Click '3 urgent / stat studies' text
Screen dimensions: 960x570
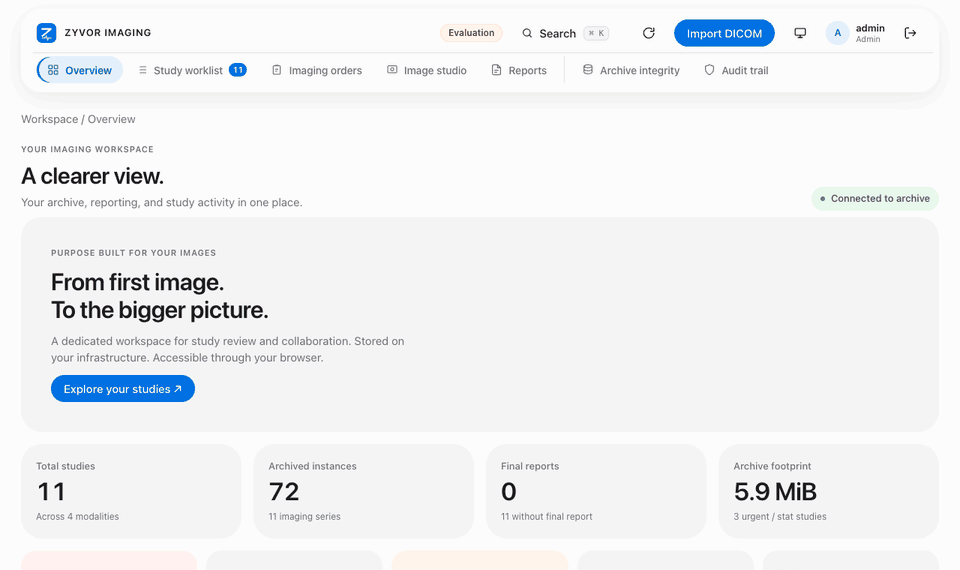coord(780,517)
